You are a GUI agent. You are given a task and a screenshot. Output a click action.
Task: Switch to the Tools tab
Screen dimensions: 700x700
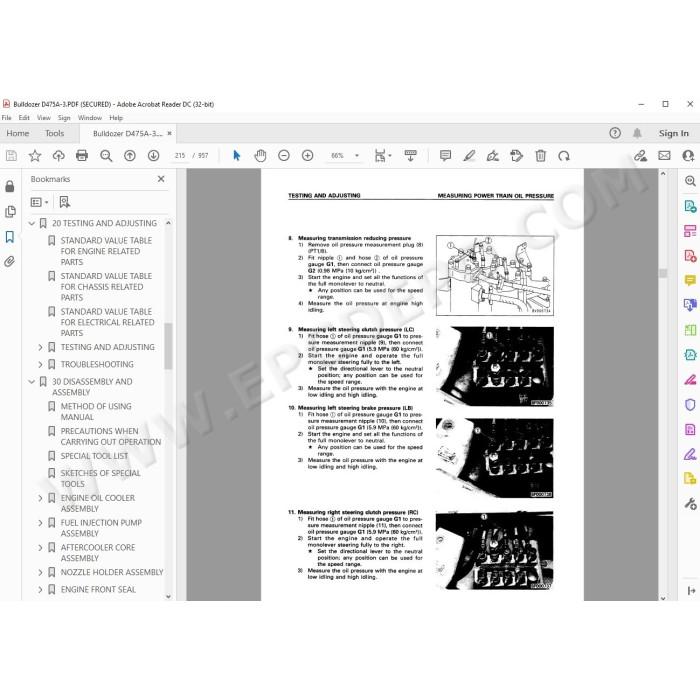pyautogui.click(x=54, y=133)
